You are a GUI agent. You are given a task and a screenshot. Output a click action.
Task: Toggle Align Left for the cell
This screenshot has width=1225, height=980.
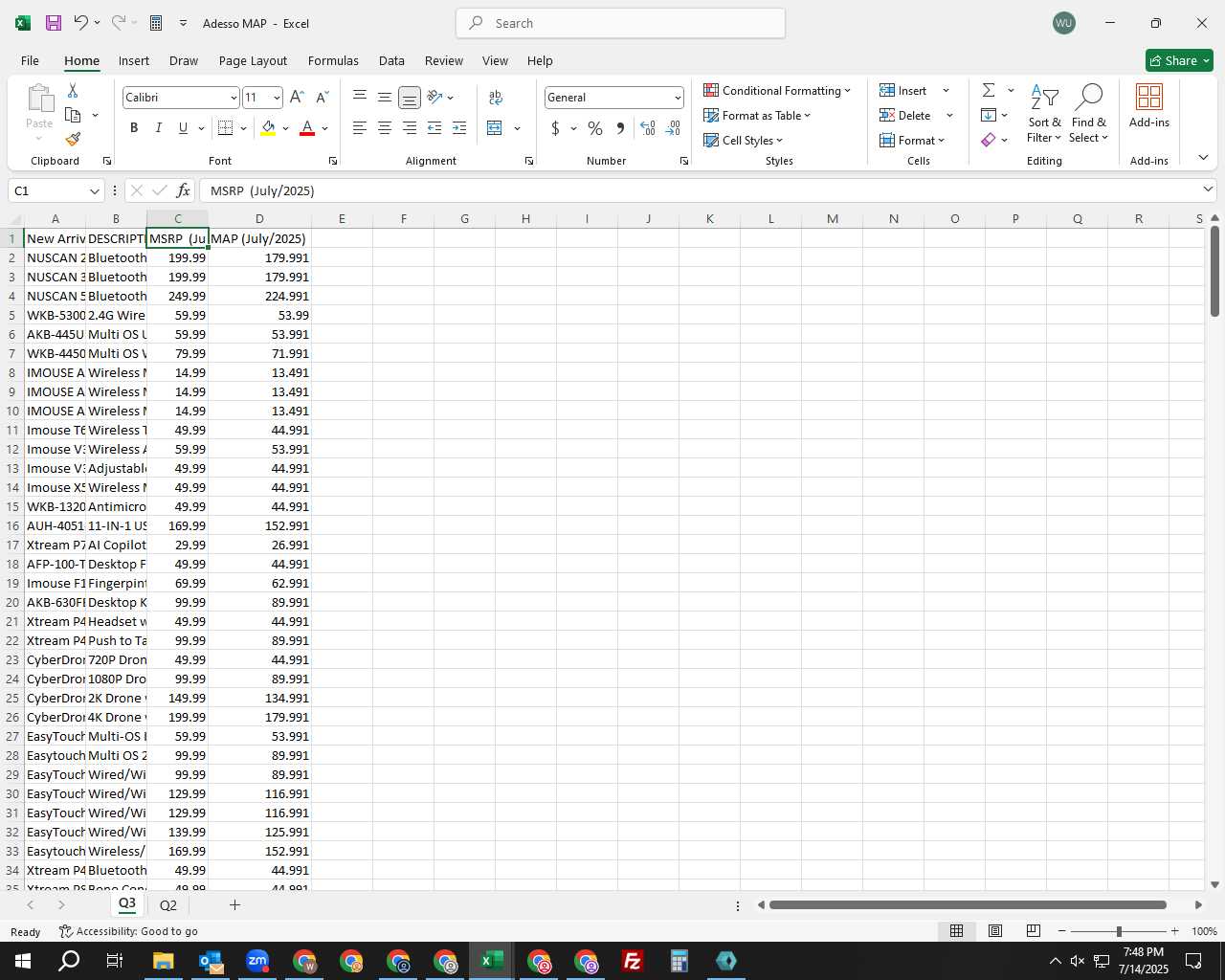coord(360,128)
